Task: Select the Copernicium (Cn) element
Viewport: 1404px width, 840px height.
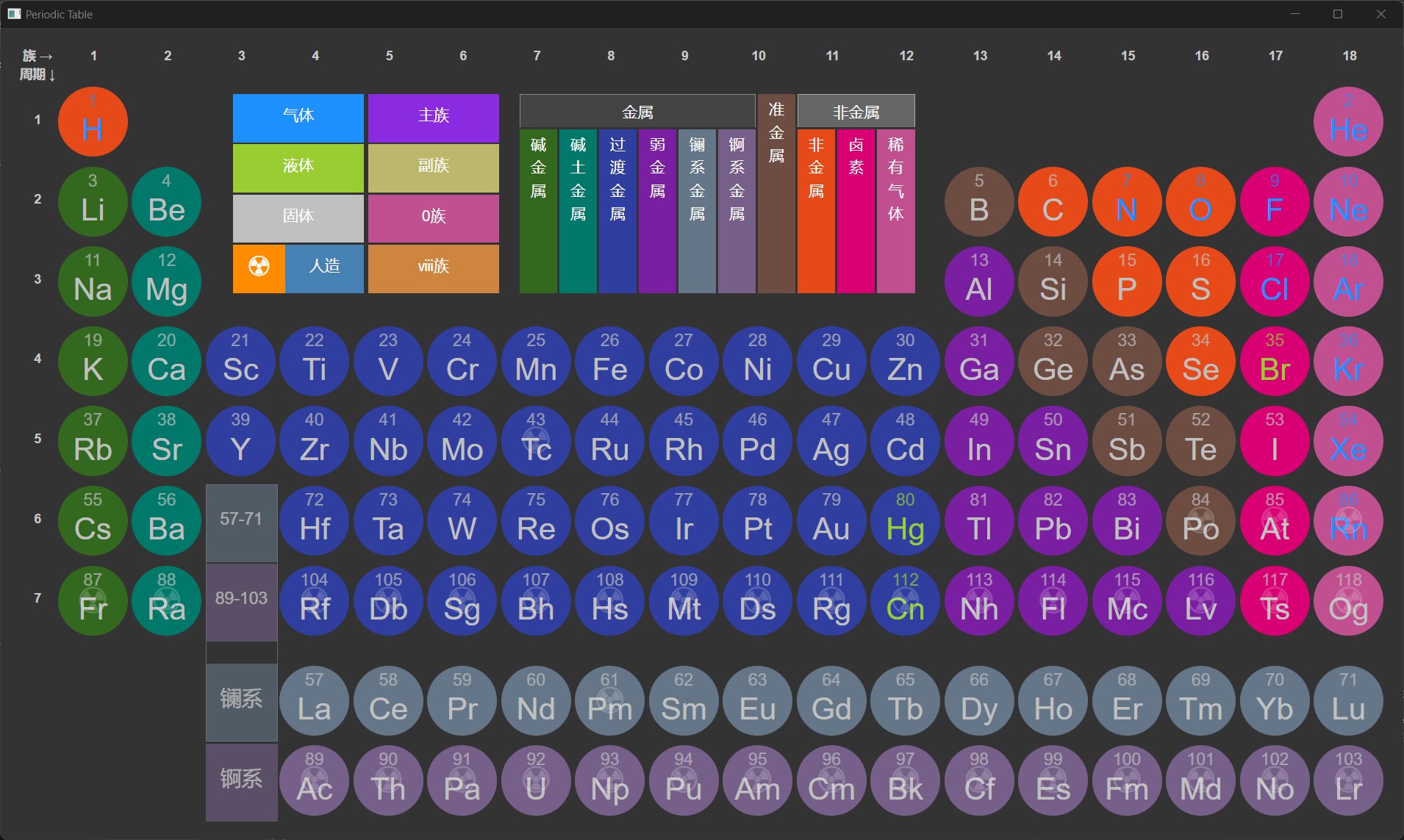Action: click(905, 601)
